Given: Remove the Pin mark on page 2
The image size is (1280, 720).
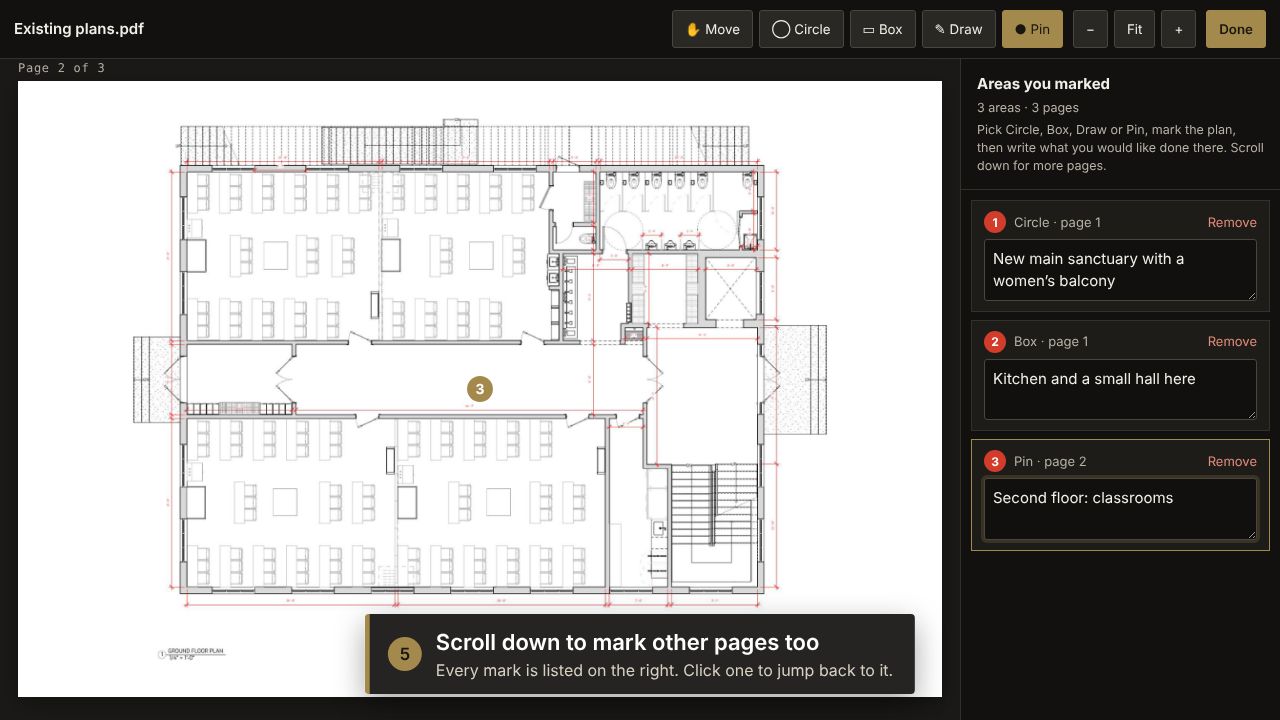Looking at the screenshot, I should click(x=1232, y=461).
